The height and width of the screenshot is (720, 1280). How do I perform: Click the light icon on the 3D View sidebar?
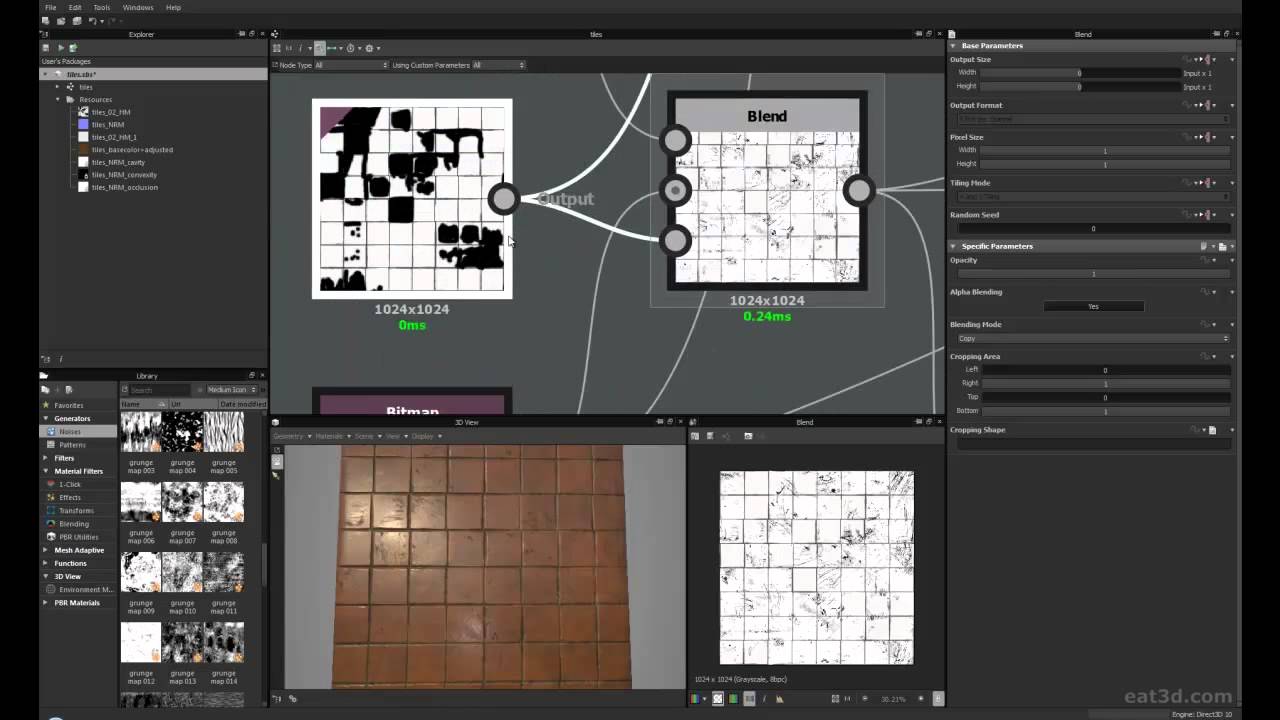pyautogui.click(x=277, y=475)
